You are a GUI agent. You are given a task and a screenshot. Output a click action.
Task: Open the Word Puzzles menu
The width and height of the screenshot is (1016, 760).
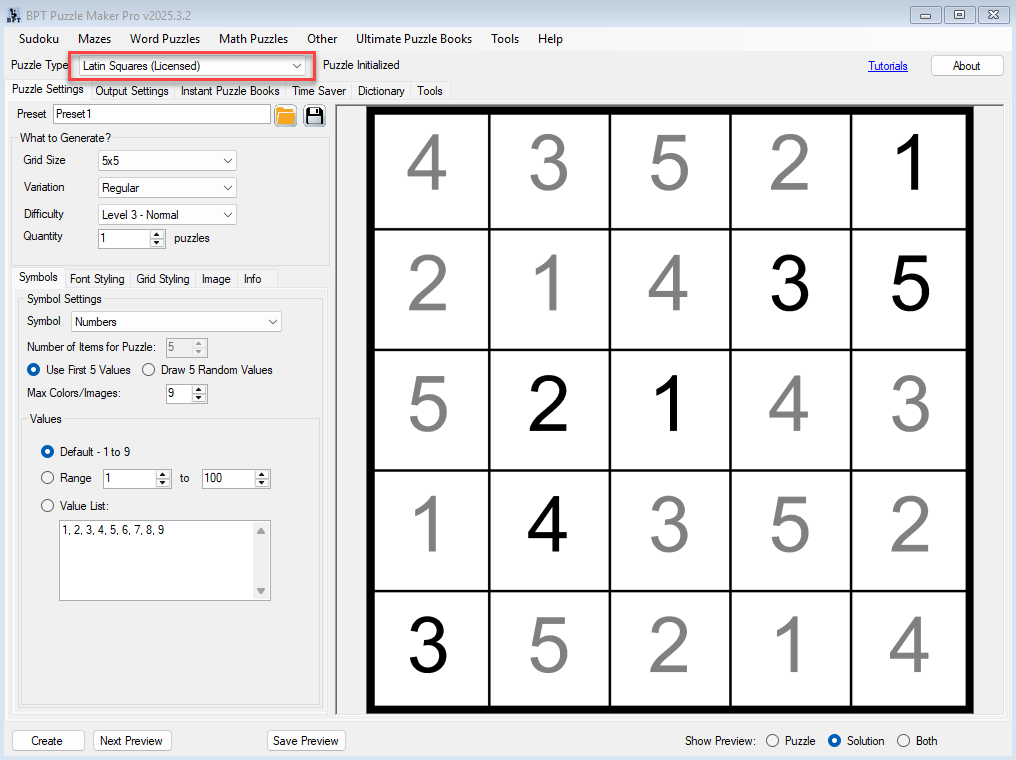[x=165, y=39]
